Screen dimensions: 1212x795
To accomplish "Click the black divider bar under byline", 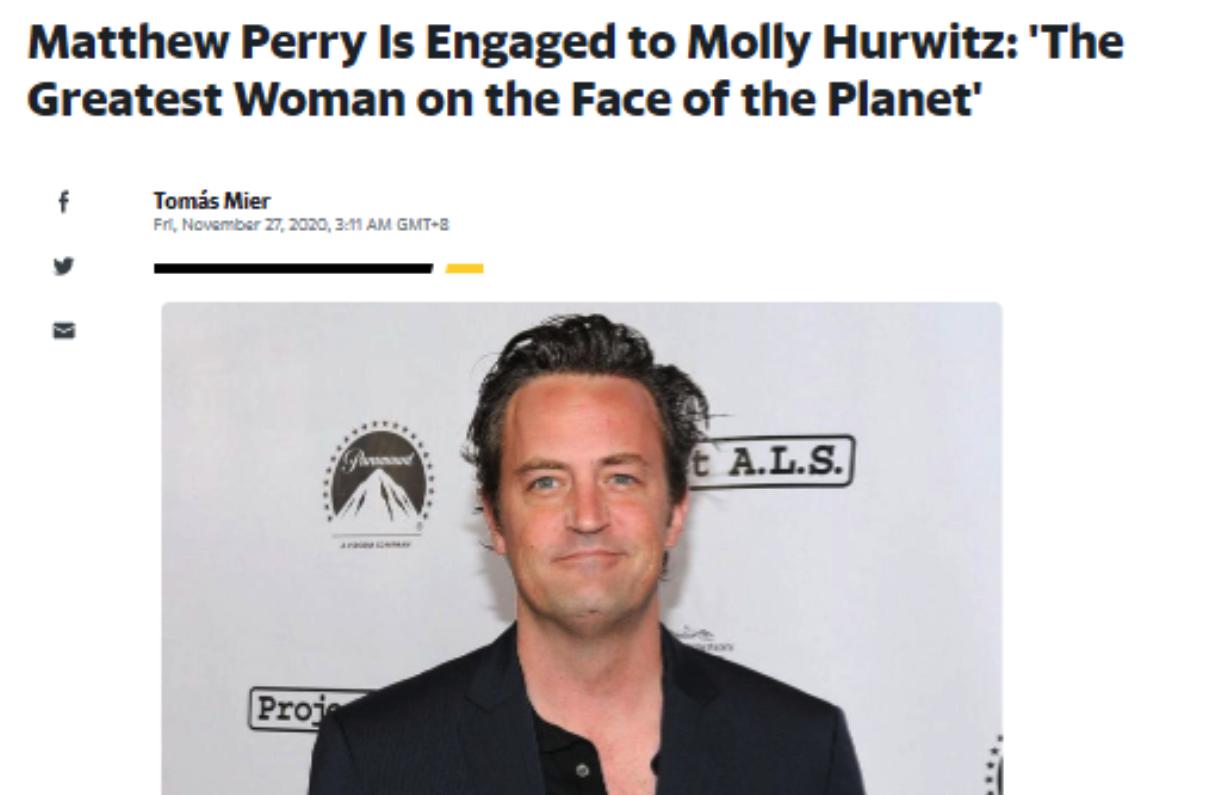I will 293,268.
